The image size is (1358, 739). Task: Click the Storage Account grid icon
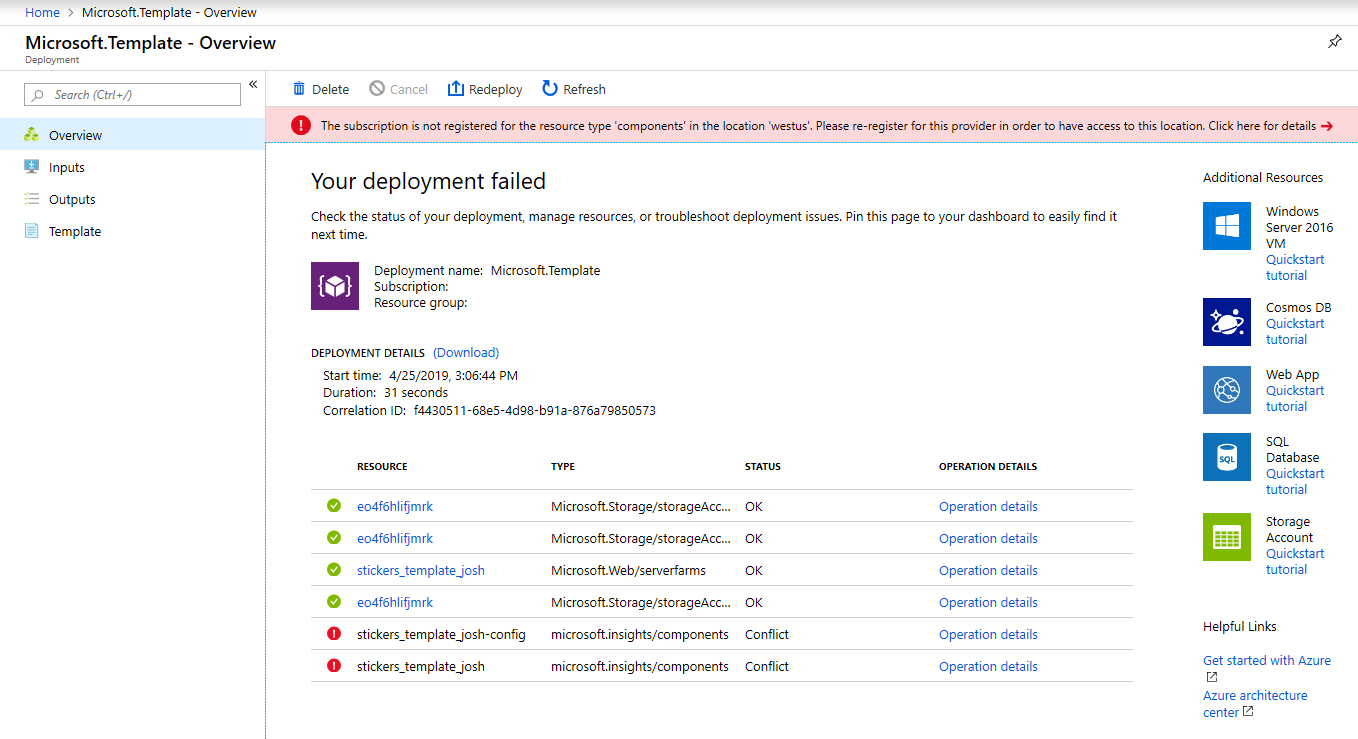[1227, 537]
